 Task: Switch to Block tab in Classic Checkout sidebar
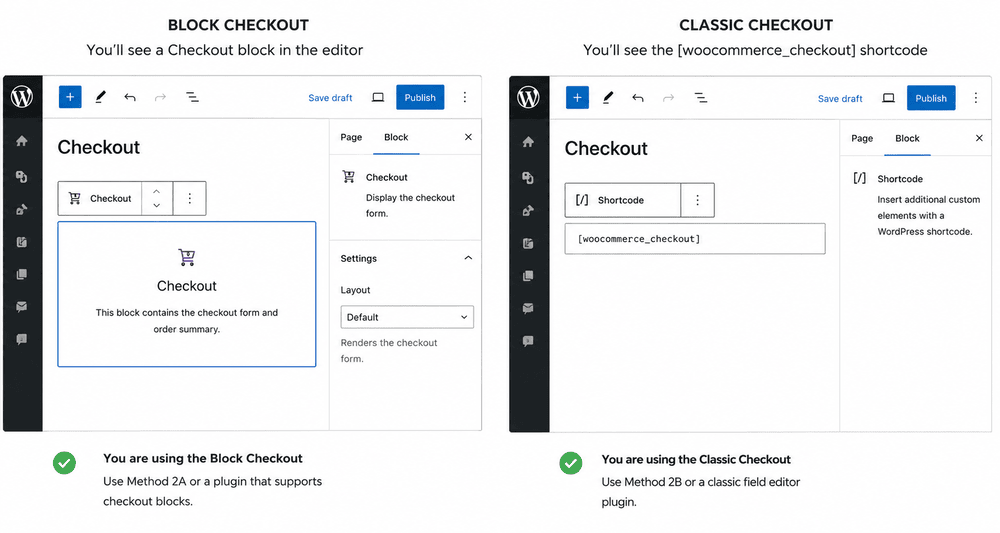pos(908,138)
